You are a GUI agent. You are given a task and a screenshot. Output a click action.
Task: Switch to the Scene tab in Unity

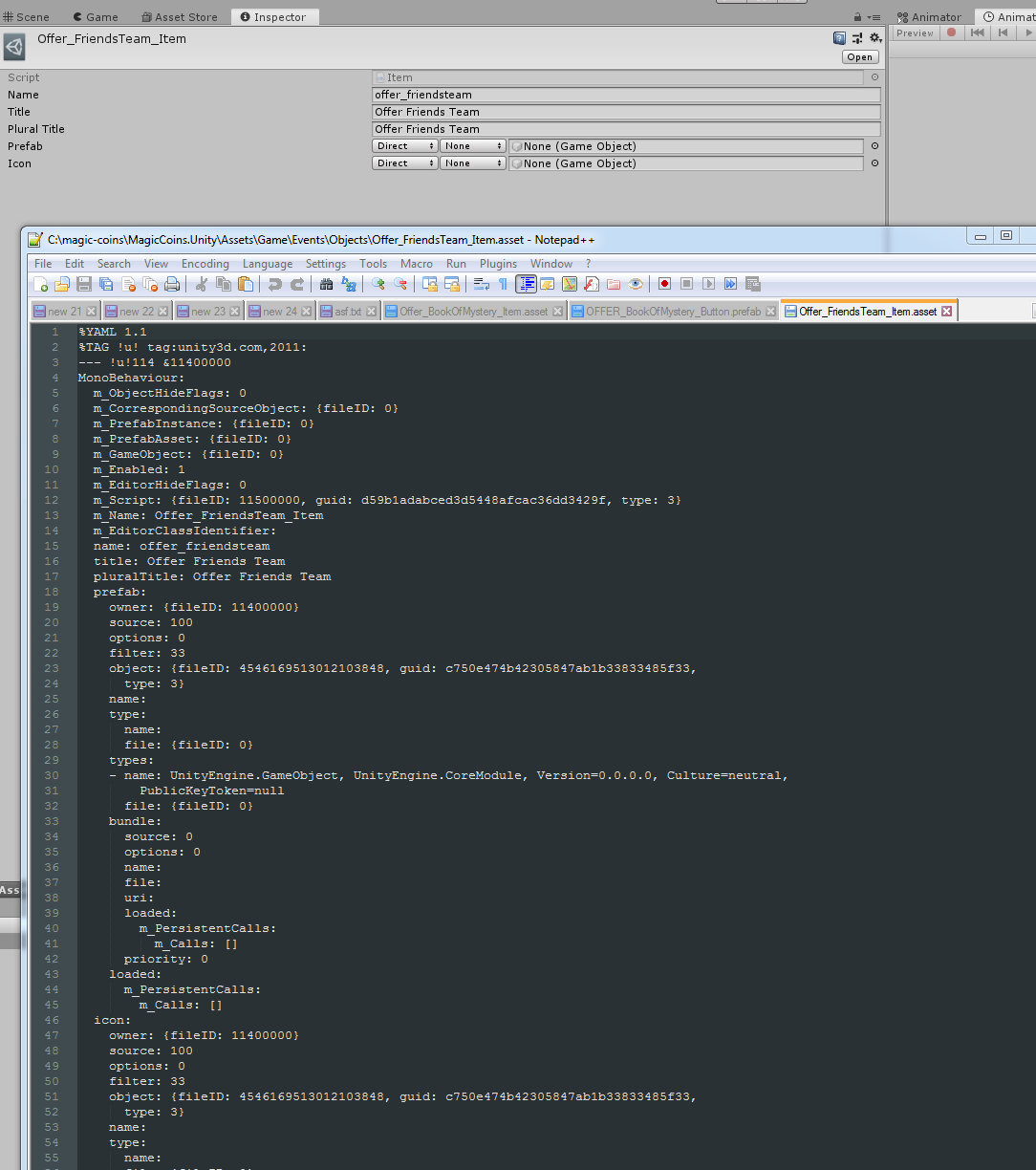pyautogui.click(x=27, y=17)
